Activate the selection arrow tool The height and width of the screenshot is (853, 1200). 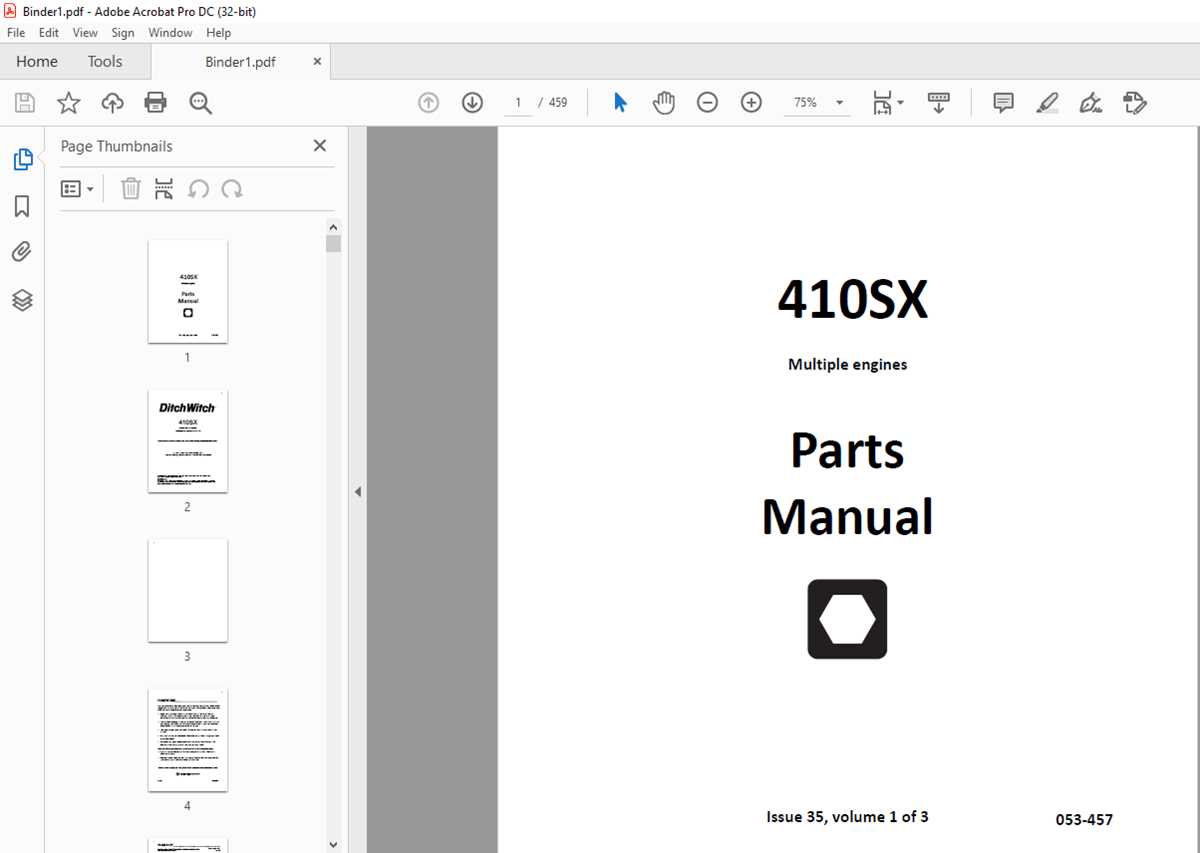[620, 103]
